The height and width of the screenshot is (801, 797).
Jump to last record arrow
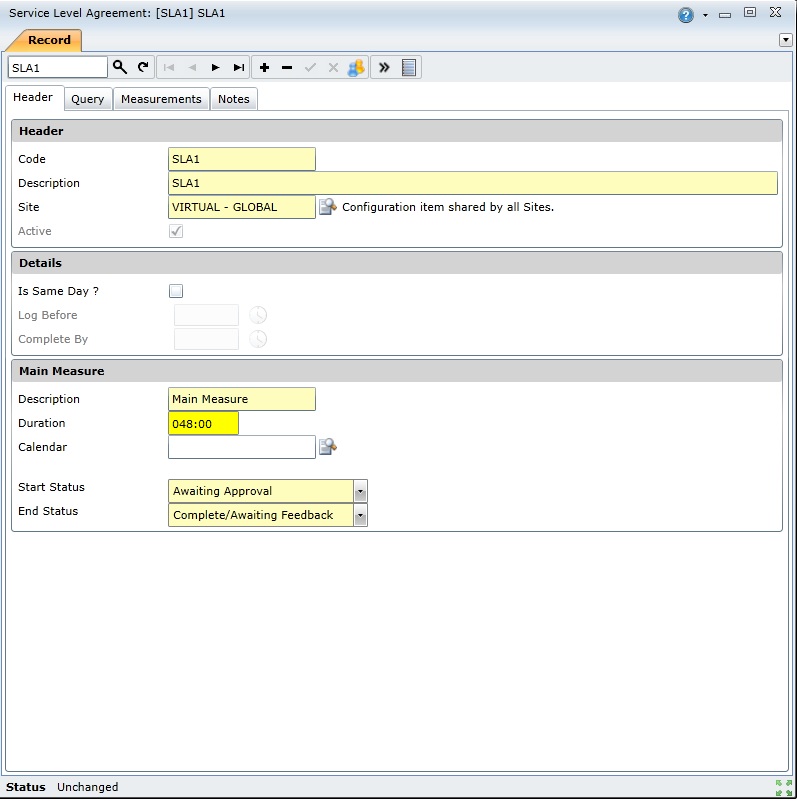pyautogui.click(x=239, y=67)
